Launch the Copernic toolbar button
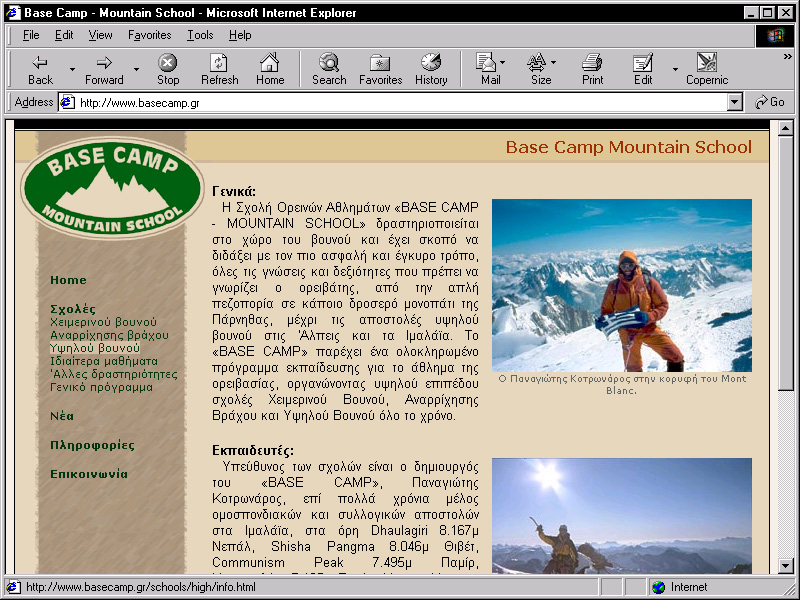The image size is (800, 600). click(x=707, y=69)
